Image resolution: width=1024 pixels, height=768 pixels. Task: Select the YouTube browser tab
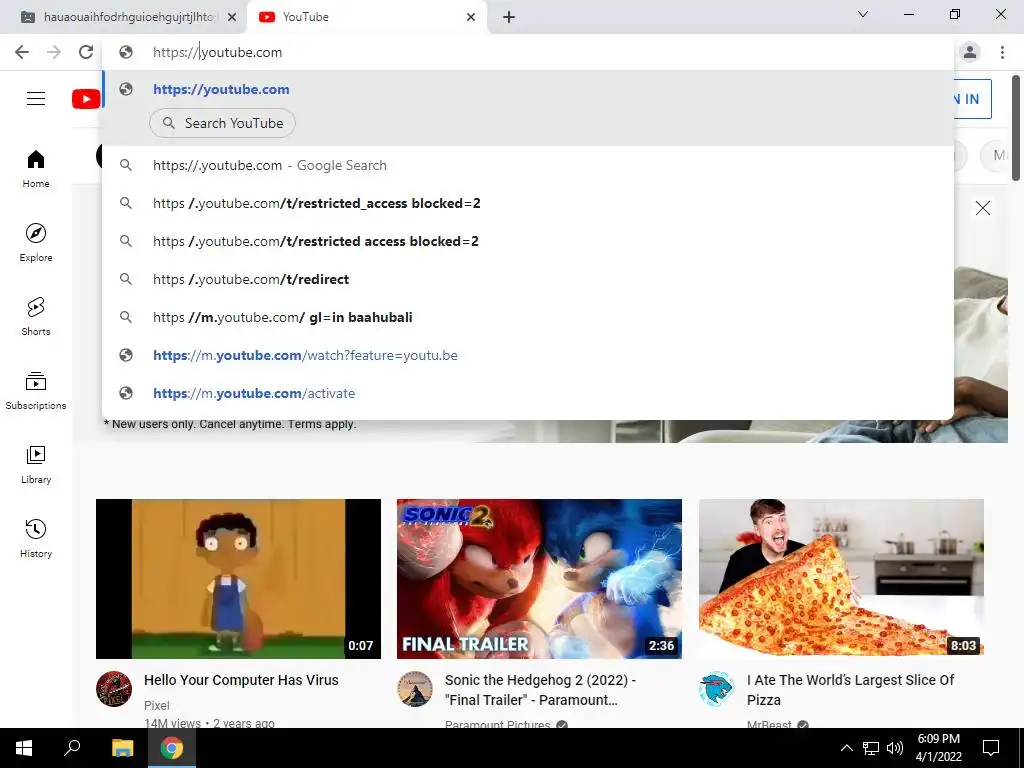[366, 17]
